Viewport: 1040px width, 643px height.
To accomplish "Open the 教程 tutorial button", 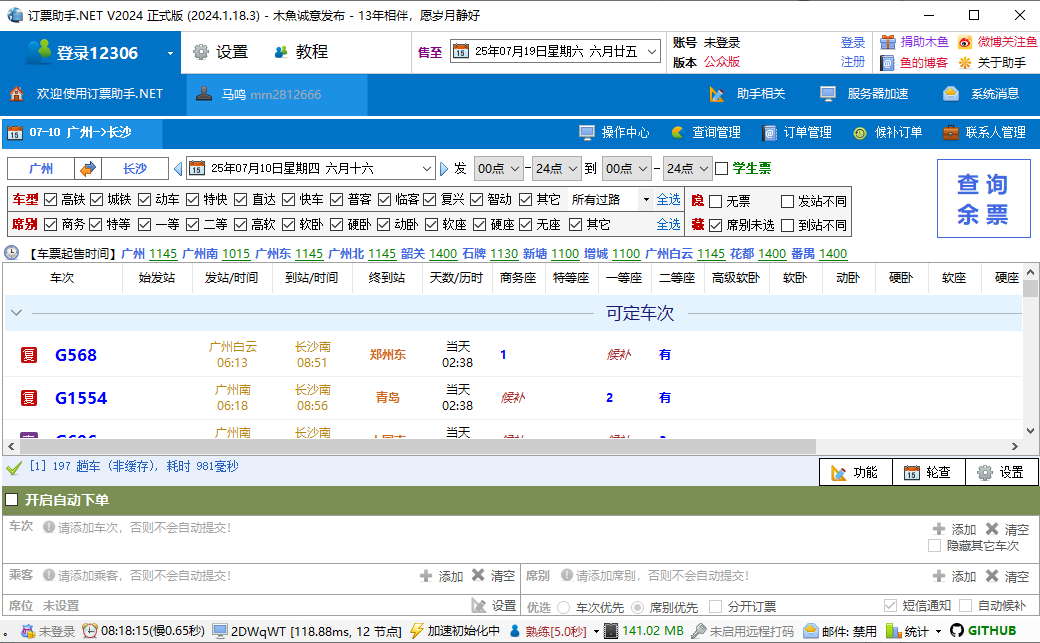I will pyautogui.click(x=301, y=52).
